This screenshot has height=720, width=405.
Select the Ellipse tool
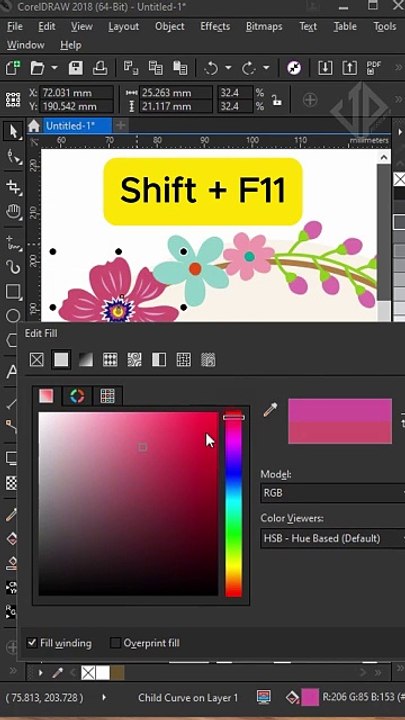click(12, 315)
